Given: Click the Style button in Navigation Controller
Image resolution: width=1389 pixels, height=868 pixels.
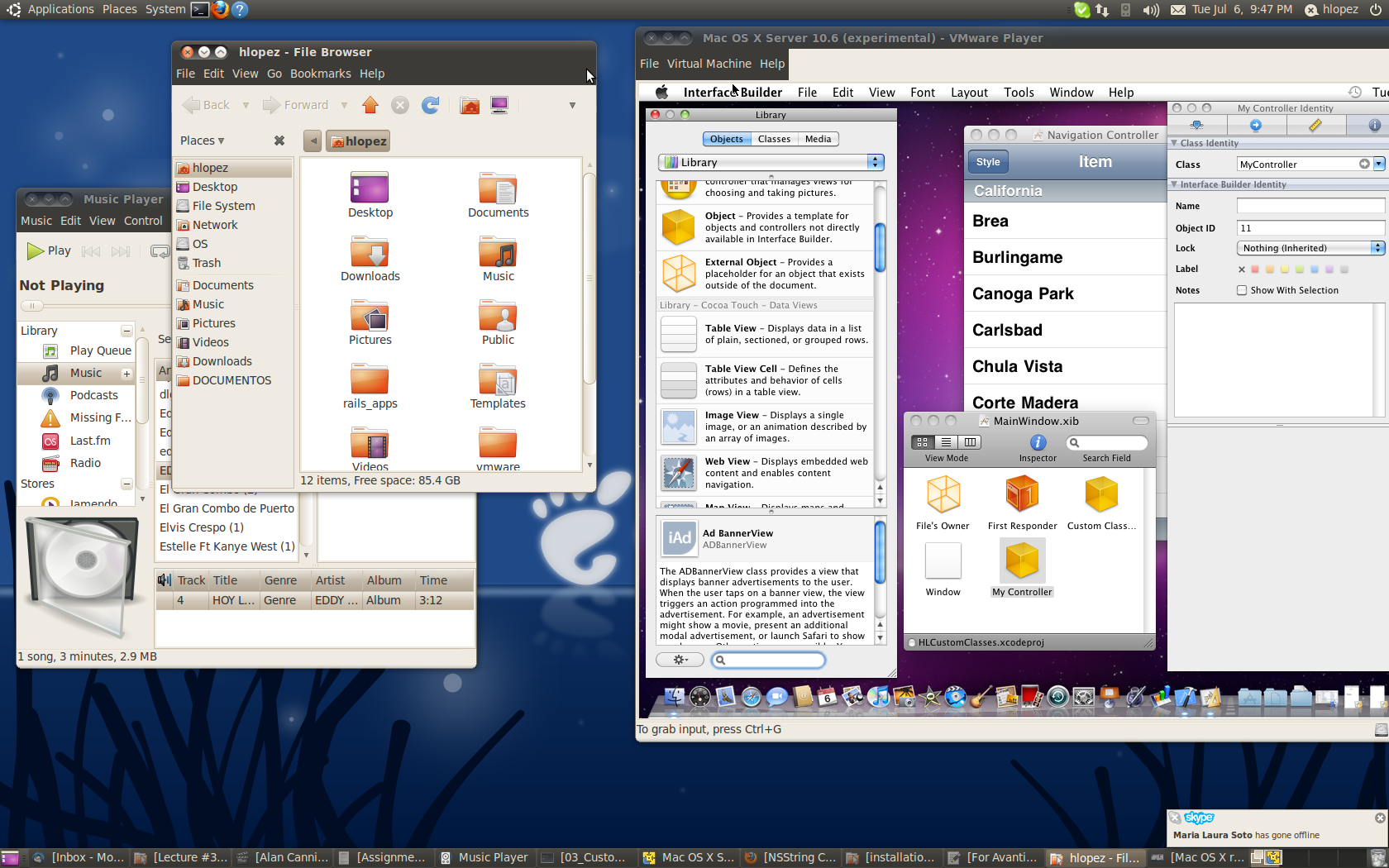Looking at the screenshot, I should tap(988, 162).
